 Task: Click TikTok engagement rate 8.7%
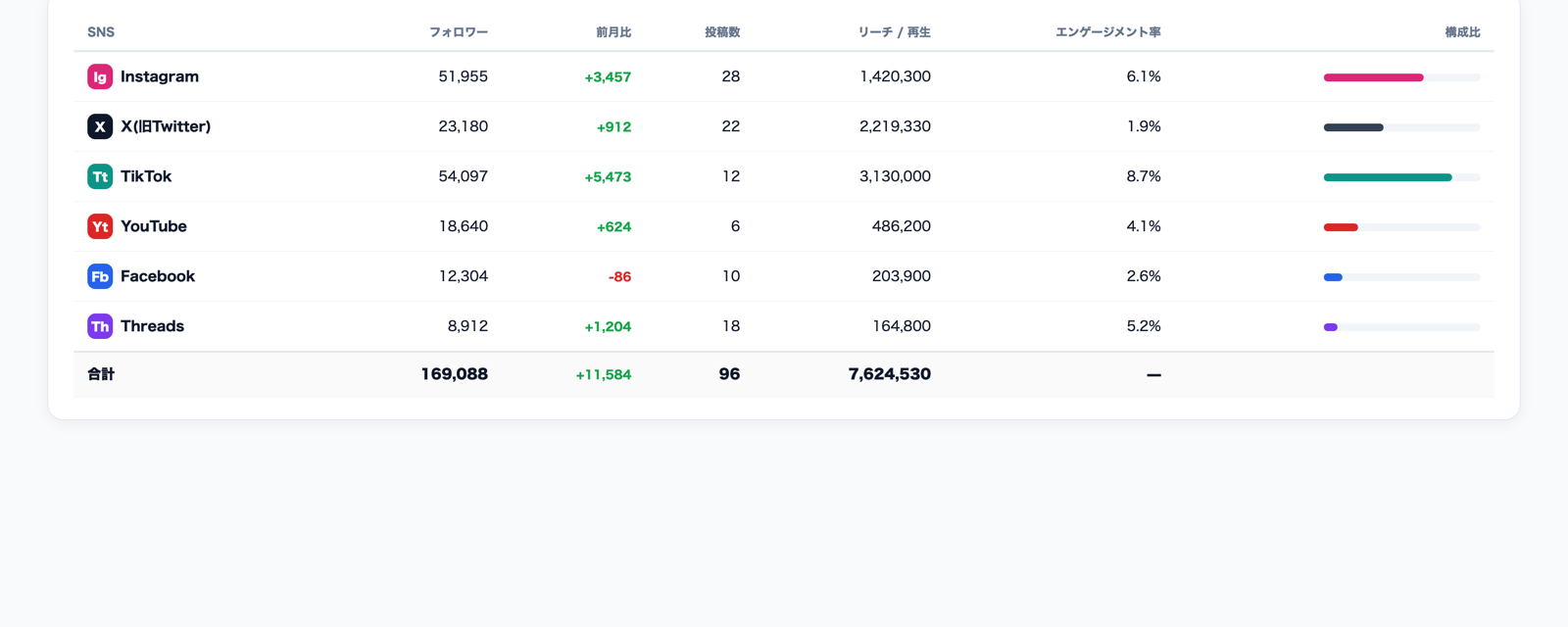pos(1144,176)
